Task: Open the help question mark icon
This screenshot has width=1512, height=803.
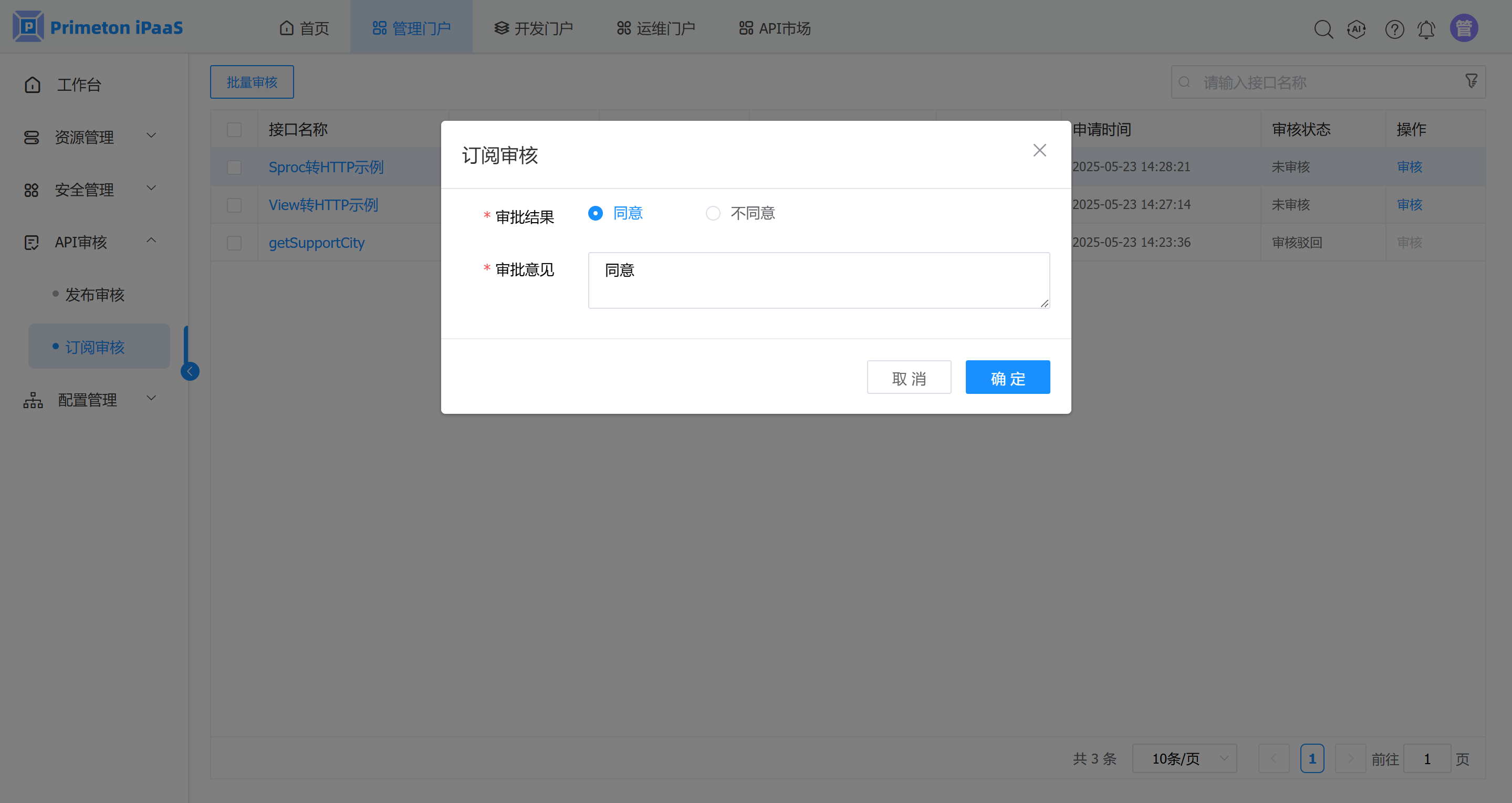Action: (x=1394, y=29)
